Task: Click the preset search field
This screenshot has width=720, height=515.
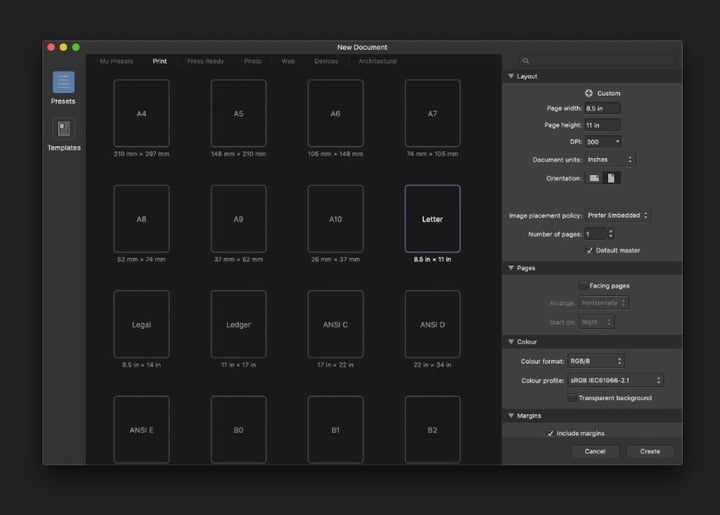Action: [x=598, y=61]
